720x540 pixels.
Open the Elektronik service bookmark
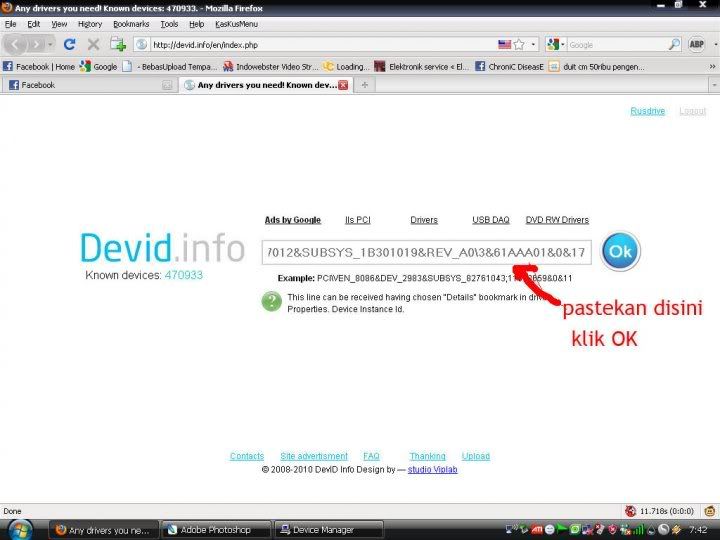click(x=422, y=67)
